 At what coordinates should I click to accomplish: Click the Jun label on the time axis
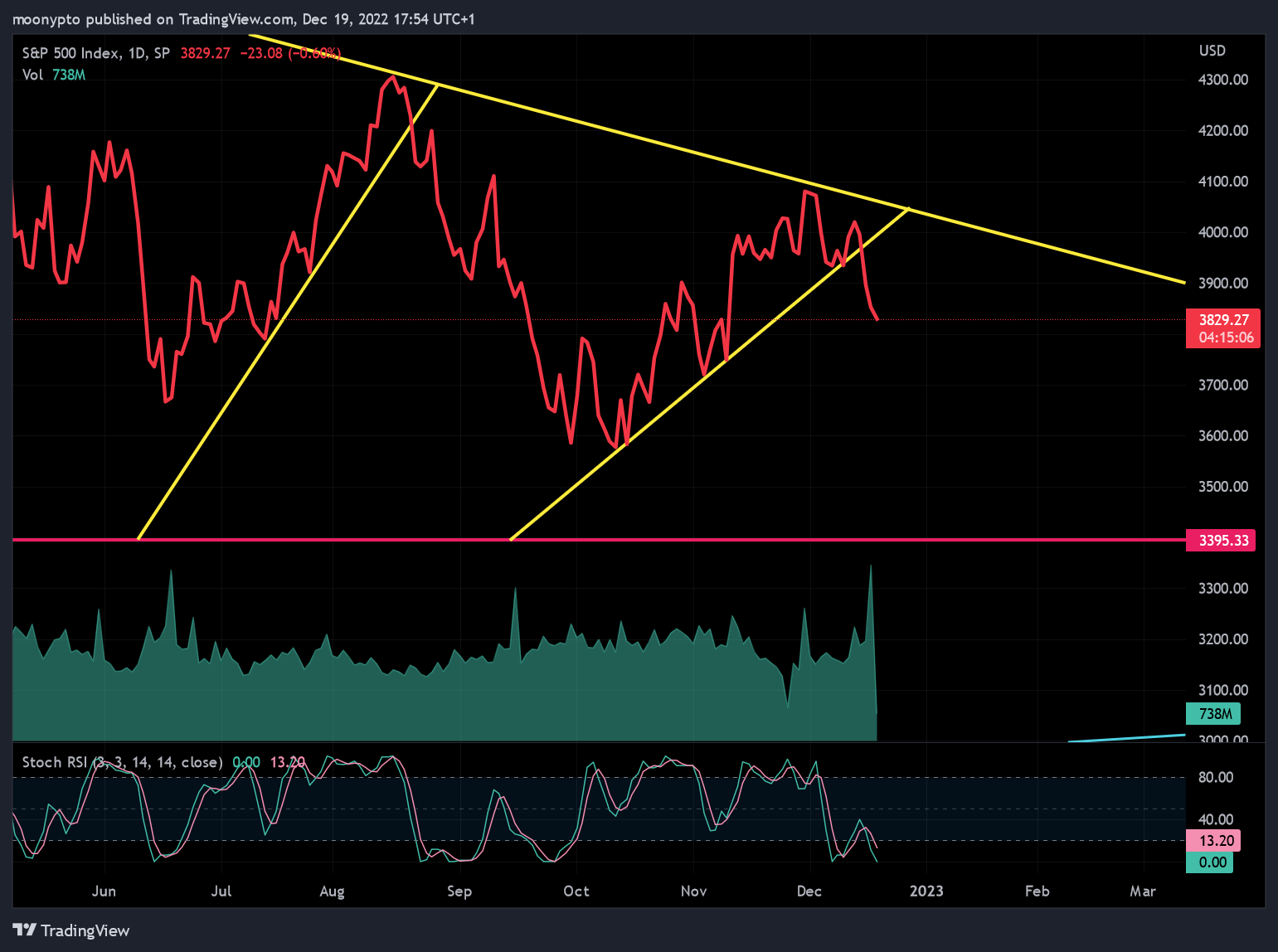(104, 891)
